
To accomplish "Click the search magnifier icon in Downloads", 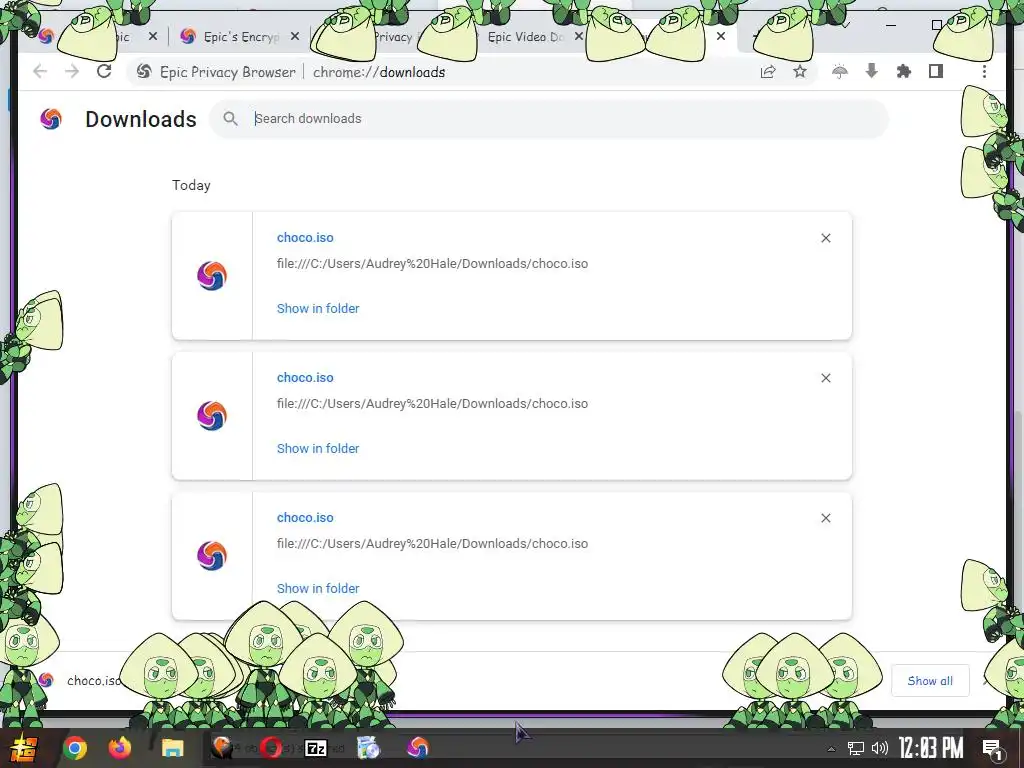I will click(230, 118).
